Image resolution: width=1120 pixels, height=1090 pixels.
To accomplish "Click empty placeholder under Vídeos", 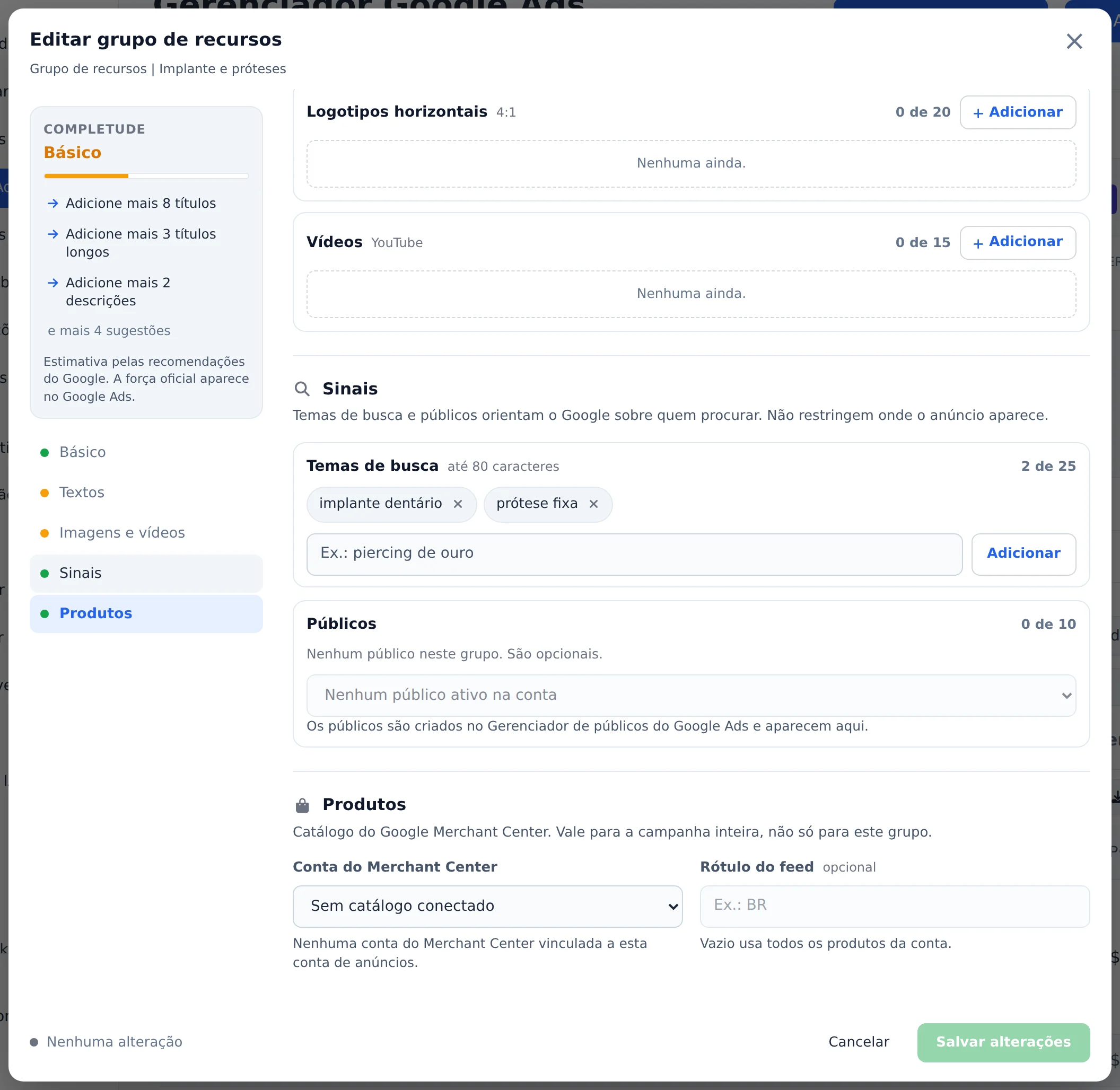I will (x=691, y=294).
